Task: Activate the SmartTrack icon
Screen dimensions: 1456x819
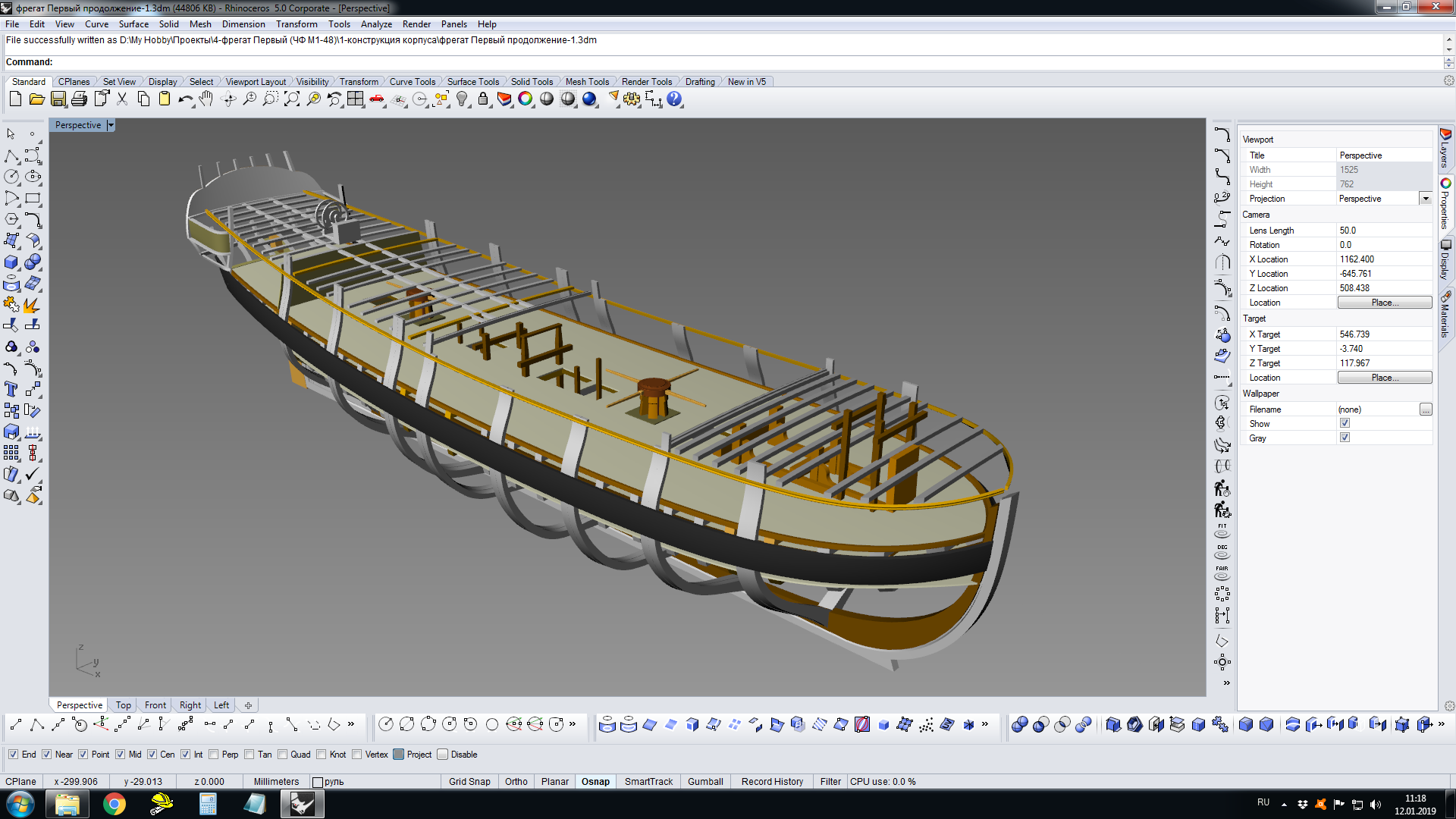Action: point(648,781)
